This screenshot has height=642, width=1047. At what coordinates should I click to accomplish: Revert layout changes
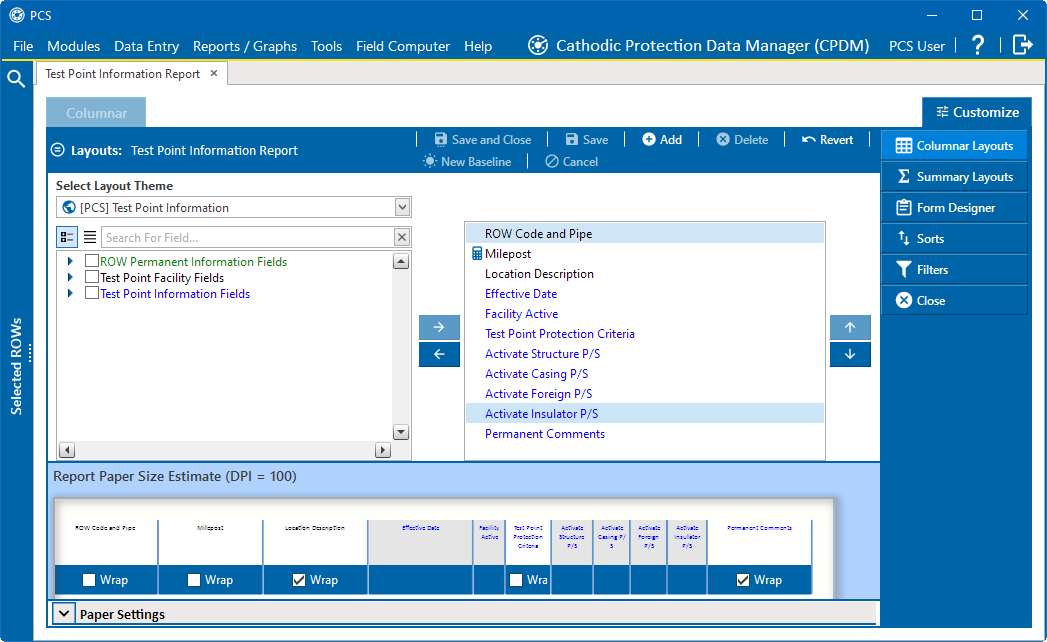[x=827, y=140]
